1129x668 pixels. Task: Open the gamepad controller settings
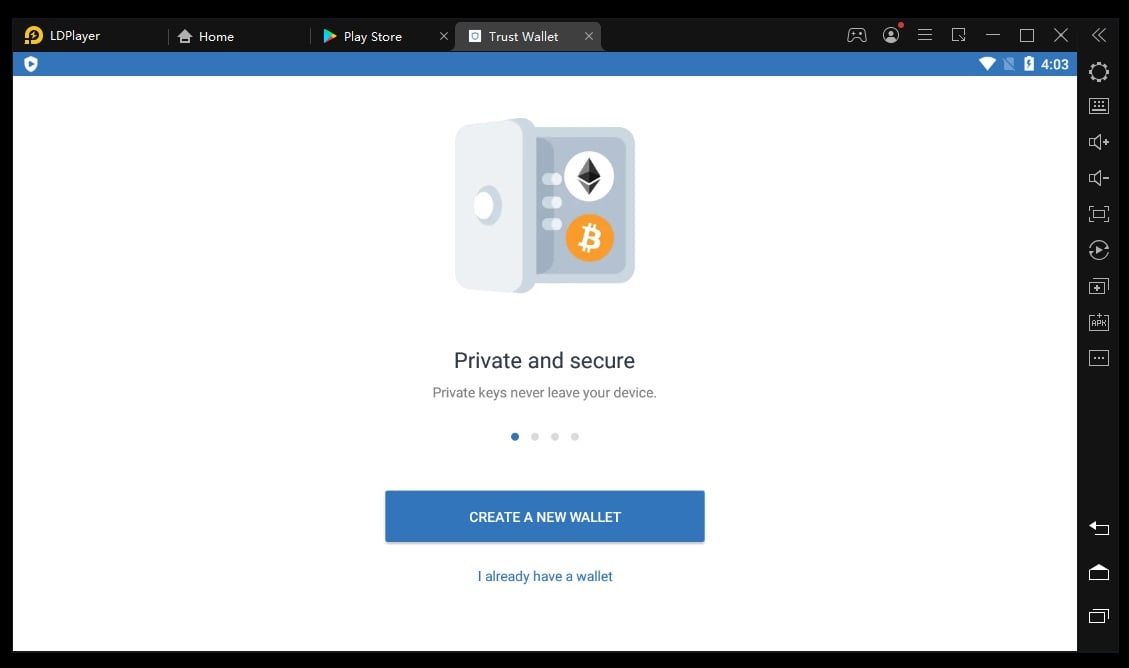[857, 34]
